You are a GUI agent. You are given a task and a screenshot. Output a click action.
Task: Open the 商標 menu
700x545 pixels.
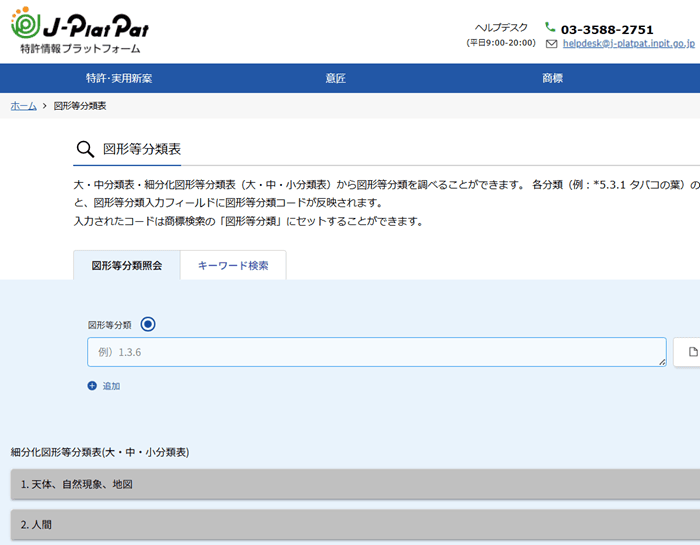click(x=552, y=78)
